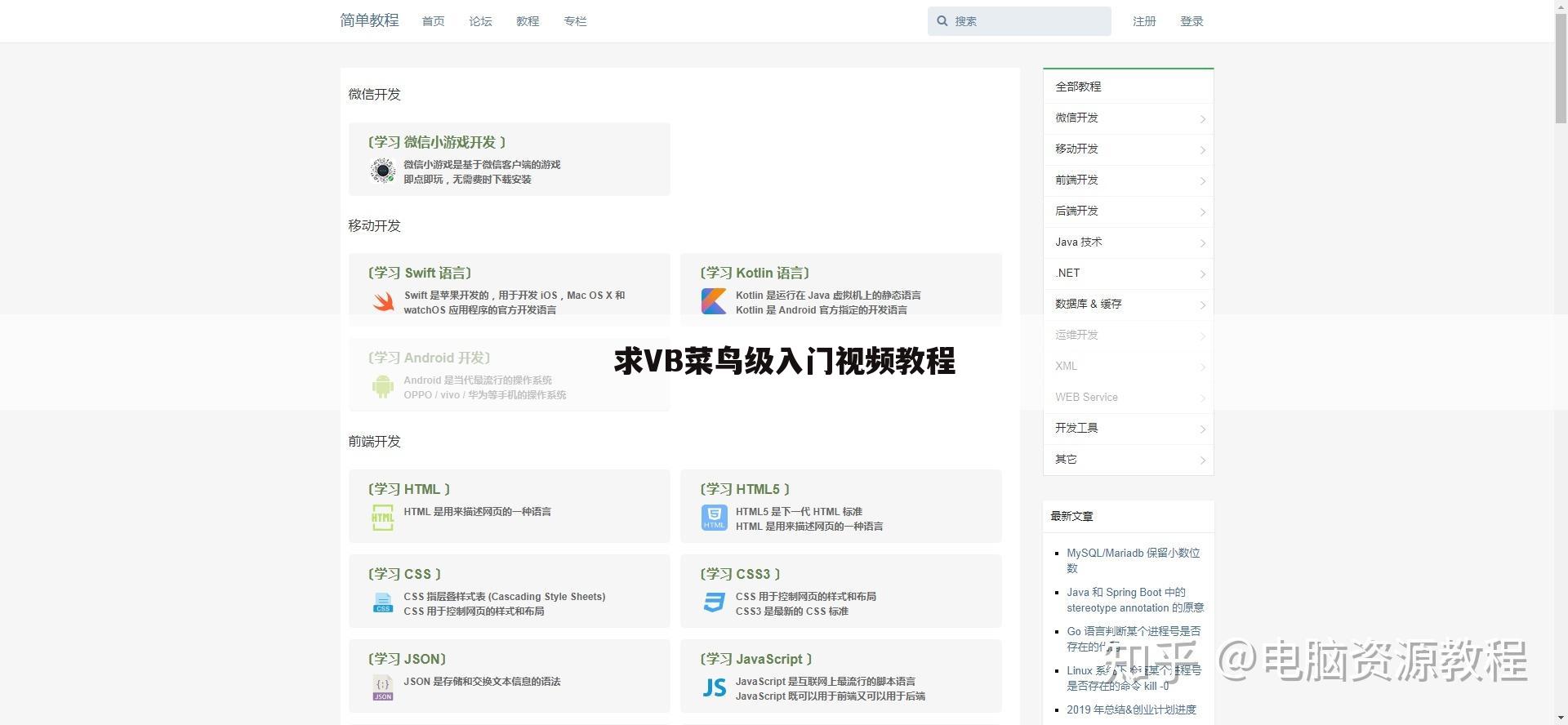Expand 数据库 & 缓存 sidebar chevron
This screenshot has width=1568, height=725.
coord(1202,305)
